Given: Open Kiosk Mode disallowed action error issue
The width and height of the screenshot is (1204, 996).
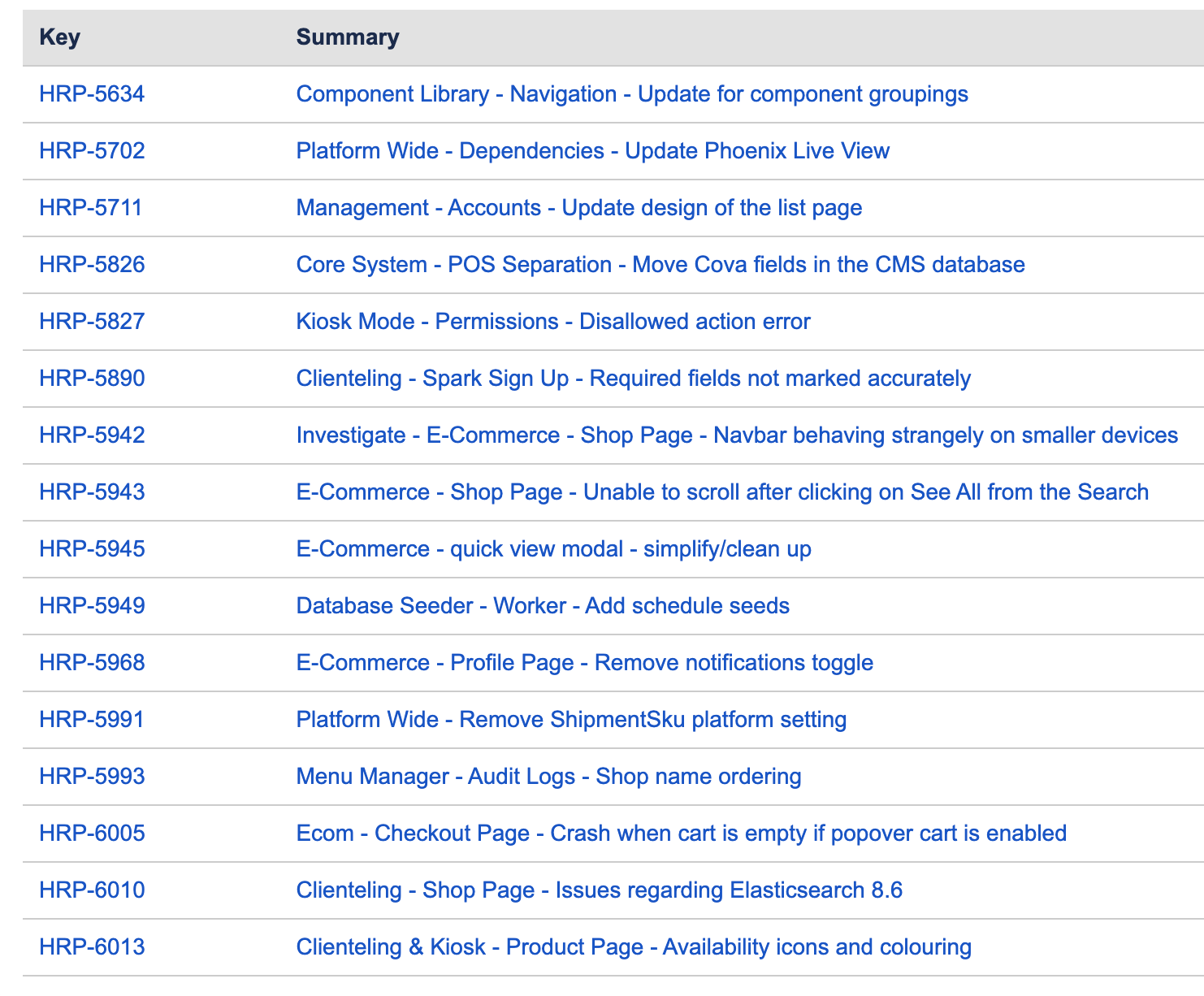Looking at the screenshot, I should coord(552,322).
